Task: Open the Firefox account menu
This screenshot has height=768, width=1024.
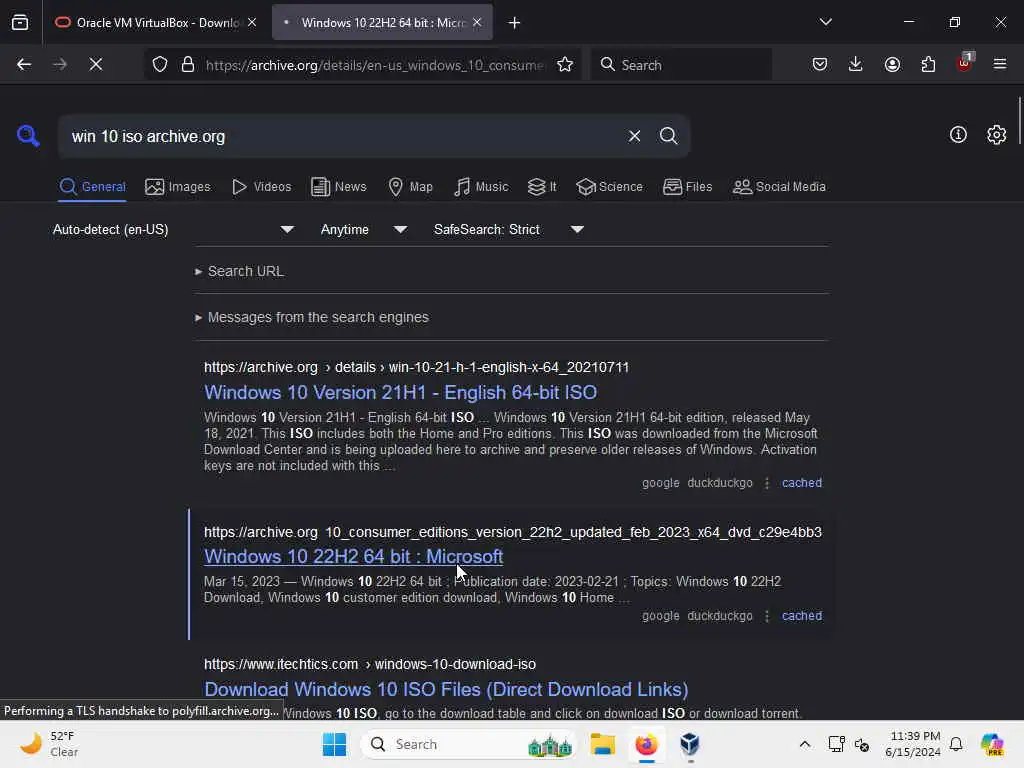Action: coord(892,64)
